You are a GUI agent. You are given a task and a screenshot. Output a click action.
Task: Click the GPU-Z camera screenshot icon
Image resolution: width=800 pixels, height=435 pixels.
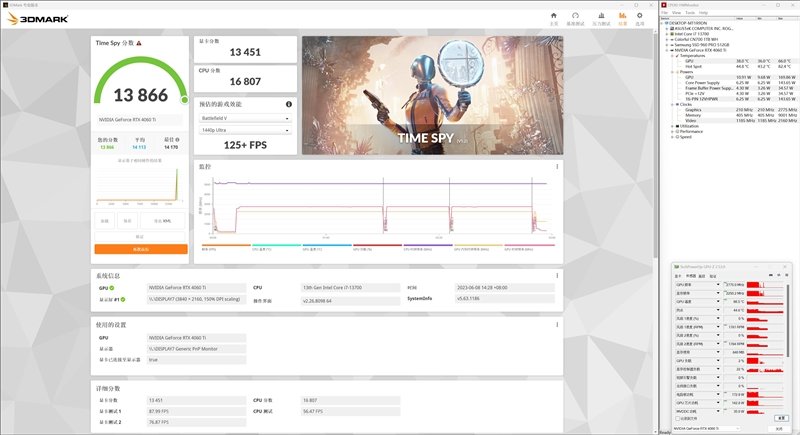[771, 275]
